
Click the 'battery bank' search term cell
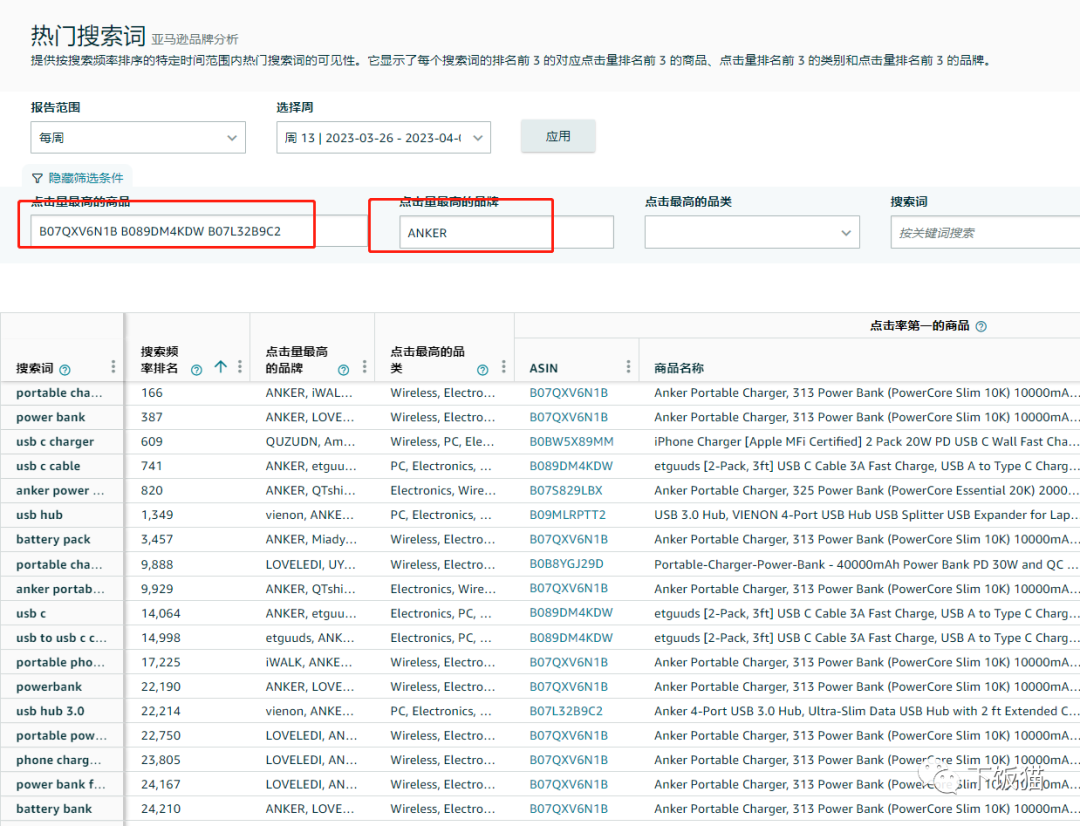(x=54, y=809)
